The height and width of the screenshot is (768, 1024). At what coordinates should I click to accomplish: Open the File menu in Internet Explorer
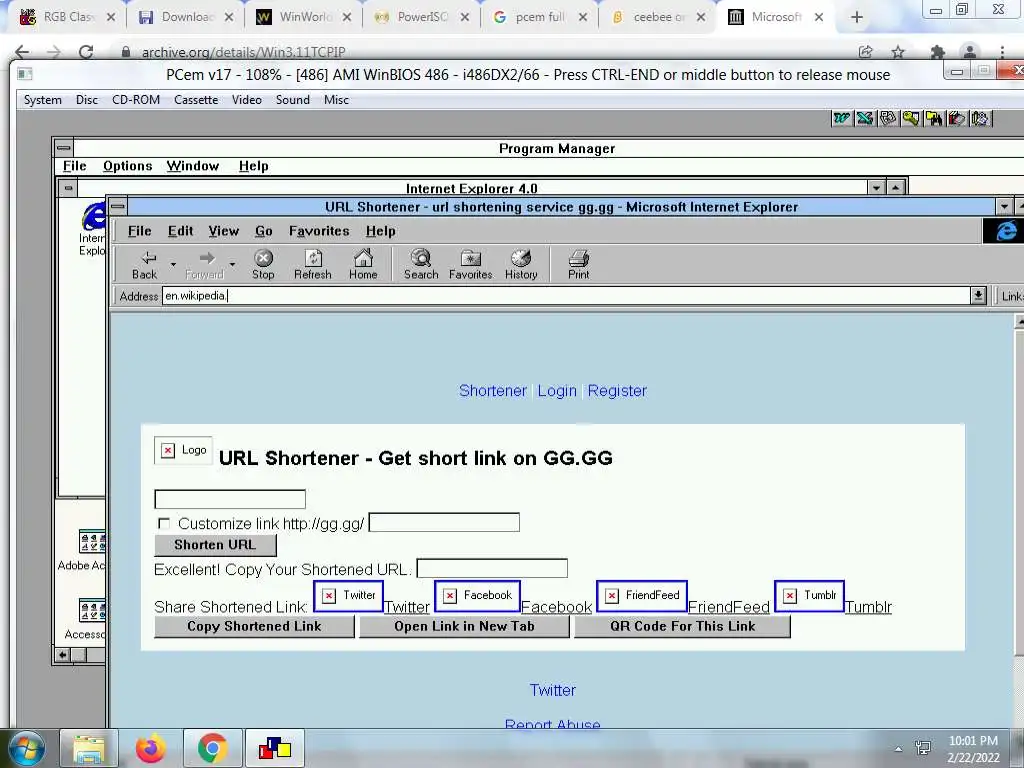(x=140, y=231)
